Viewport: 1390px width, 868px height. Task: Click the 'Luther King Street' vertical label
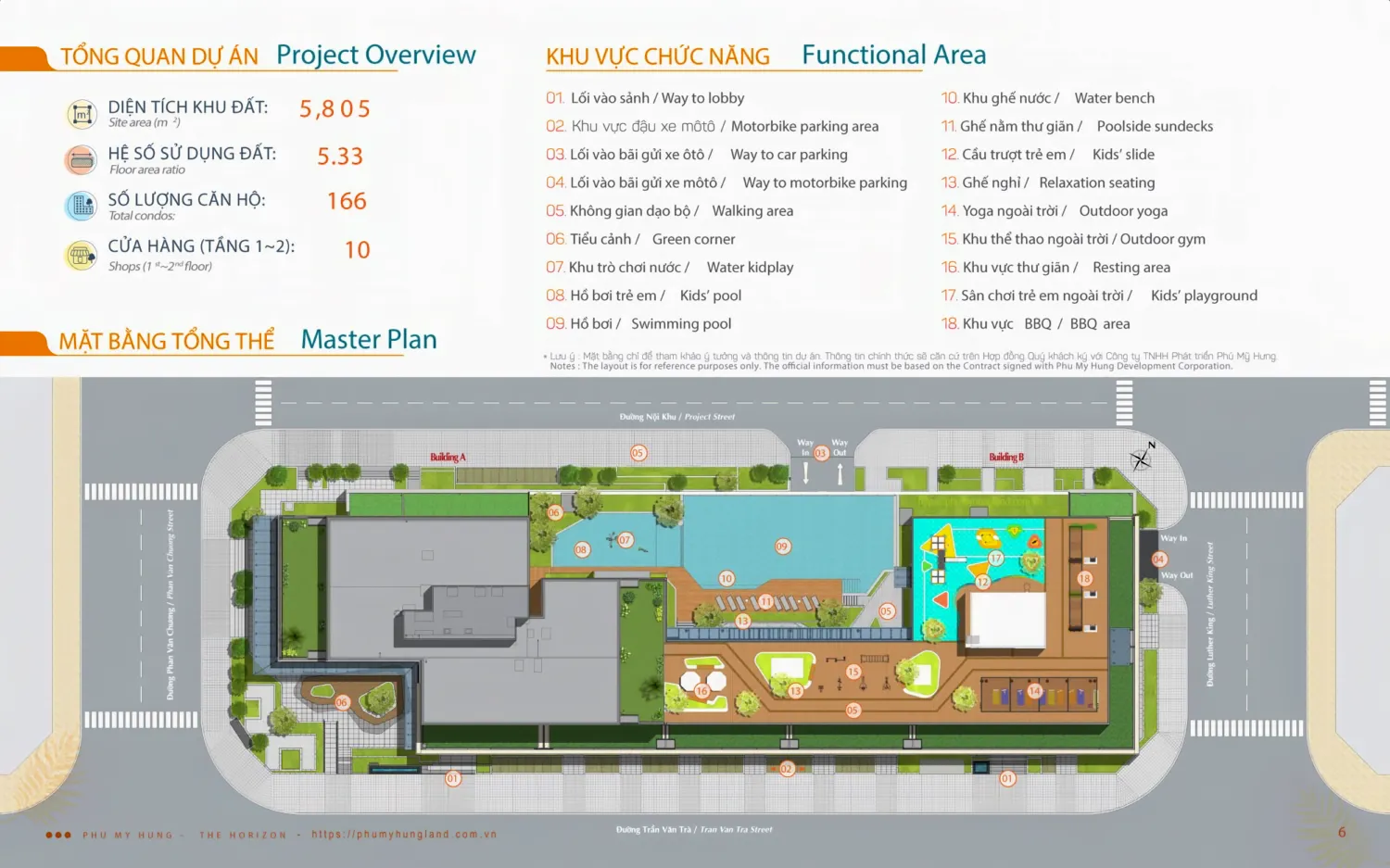pos(1210,575)
